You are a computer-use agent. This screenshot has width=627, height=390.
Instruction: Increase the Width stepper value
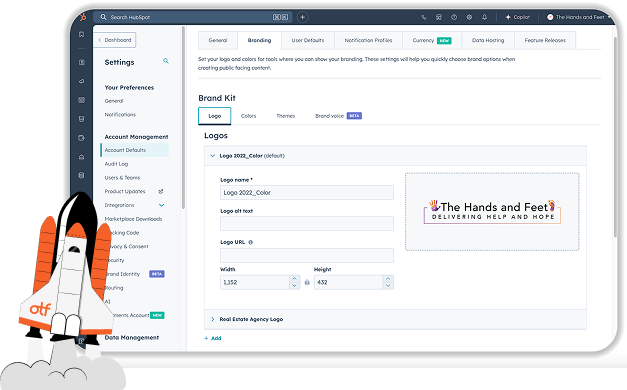click(294, 279)
